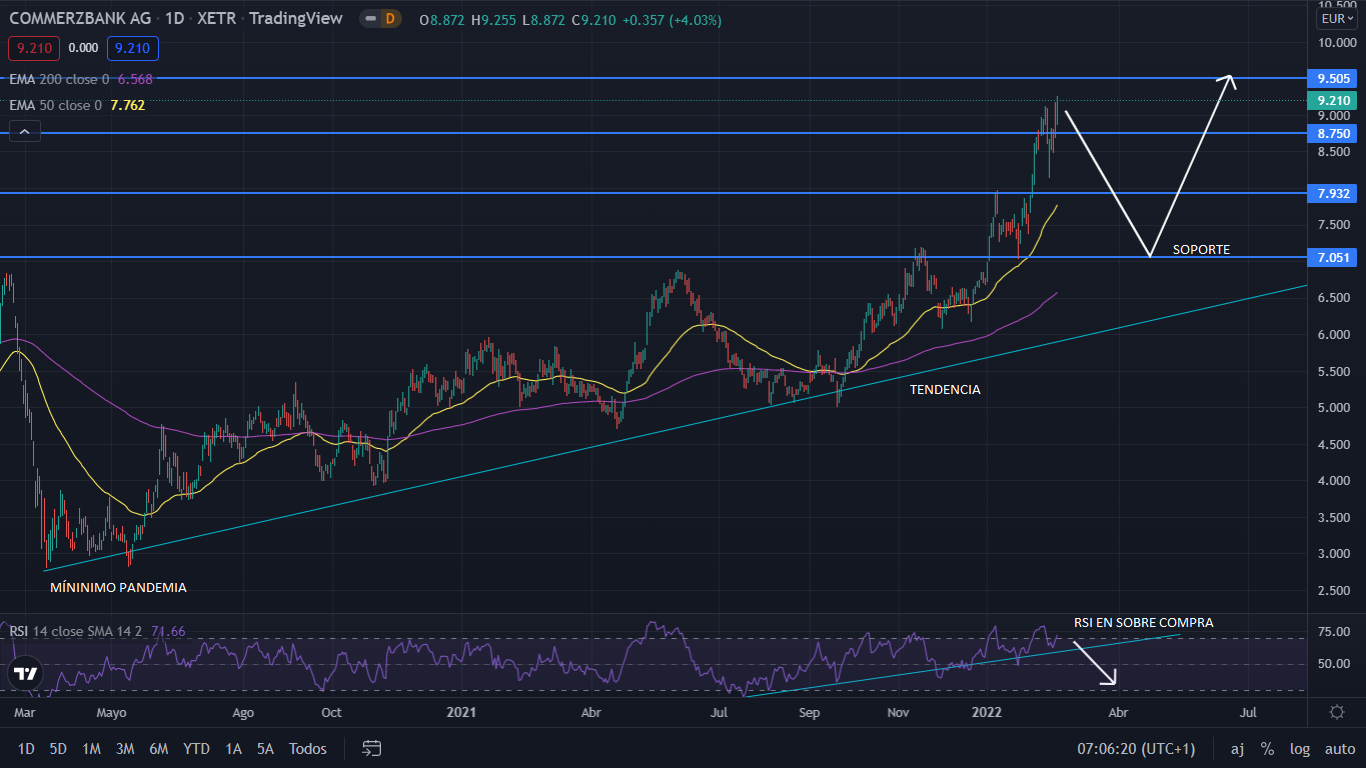
Task: Select the 6M time range
Action: pyautogui.click(x=158, y=748)
